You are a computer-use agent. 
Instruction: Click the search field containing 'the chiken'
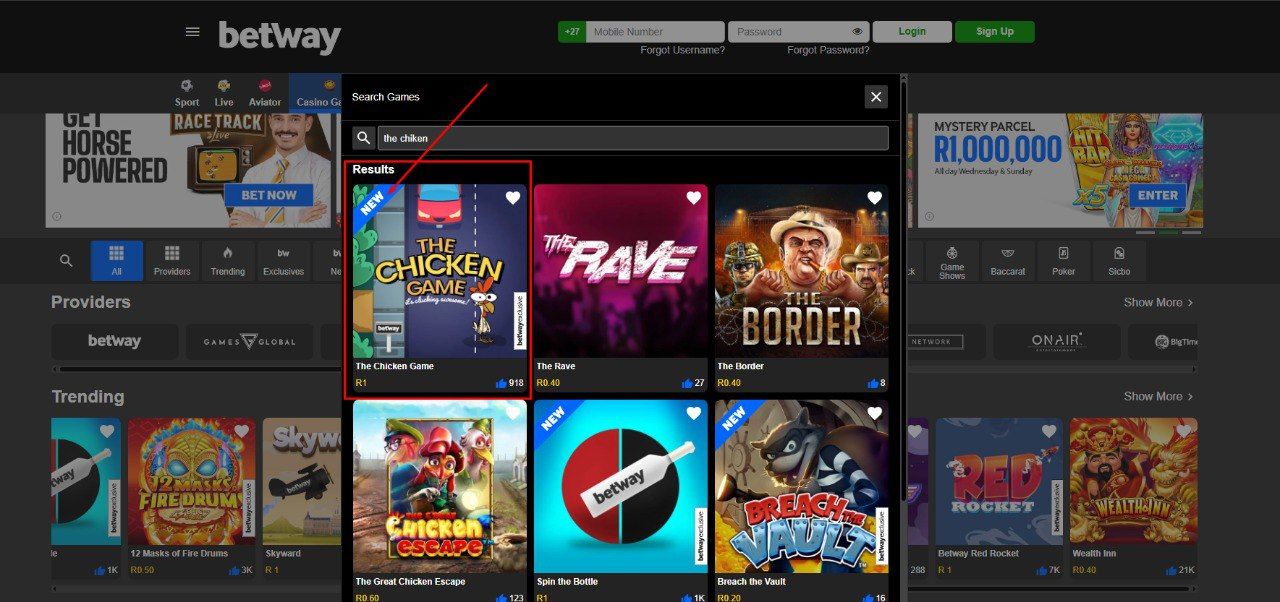tap(630, 137)
